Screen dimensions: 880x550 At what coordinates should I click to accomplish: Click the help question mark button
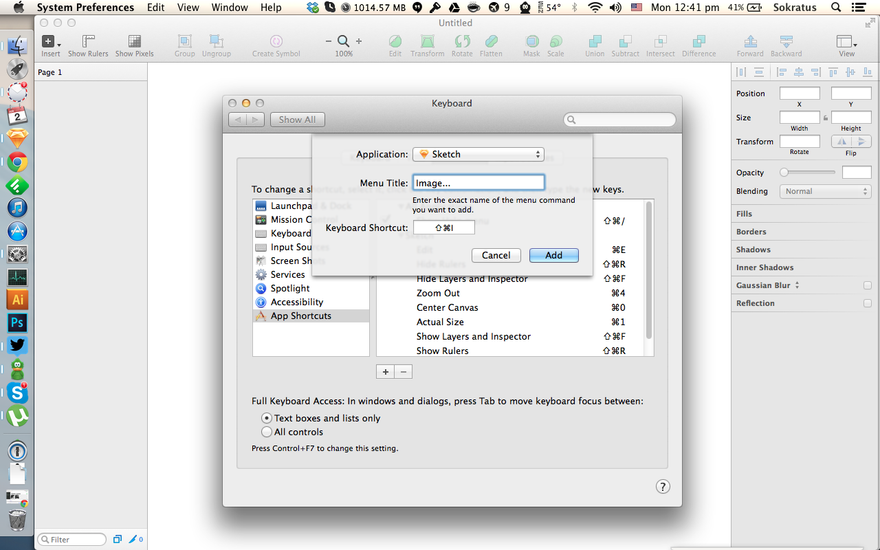(663, 487)
